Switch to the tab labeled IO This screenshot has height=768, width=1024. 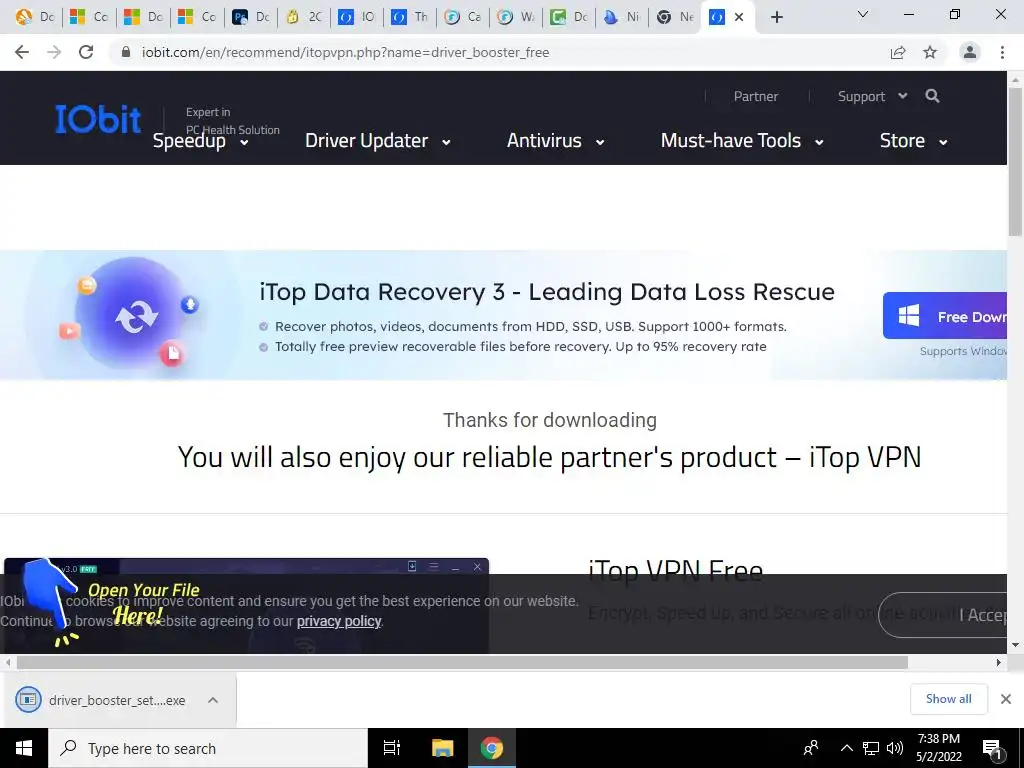coord(357,17)
